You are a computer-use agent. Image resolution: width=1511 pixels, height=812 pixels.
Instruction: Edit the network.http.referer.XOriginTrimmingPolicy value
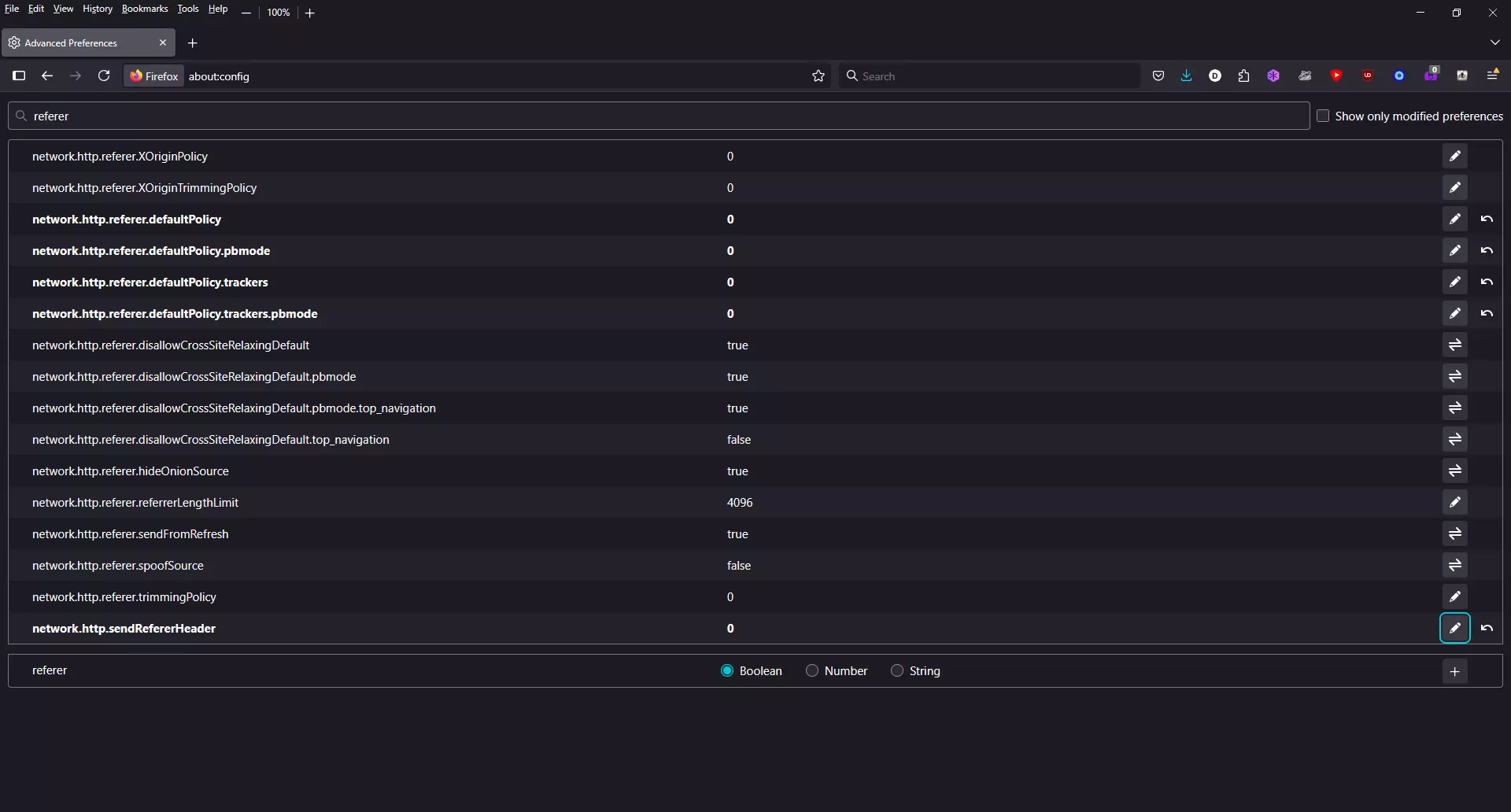[1454, 187]
